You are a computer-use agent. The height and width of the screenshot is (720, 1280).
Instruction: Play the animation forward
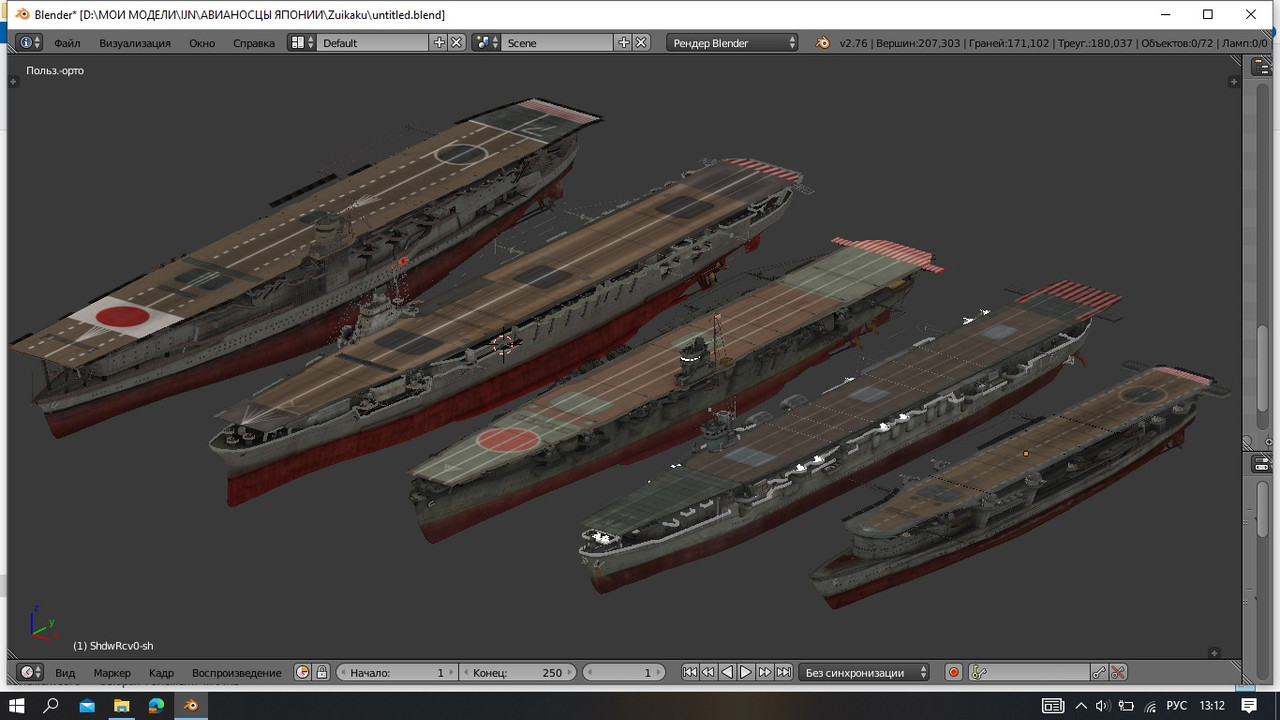click(746, 673)
